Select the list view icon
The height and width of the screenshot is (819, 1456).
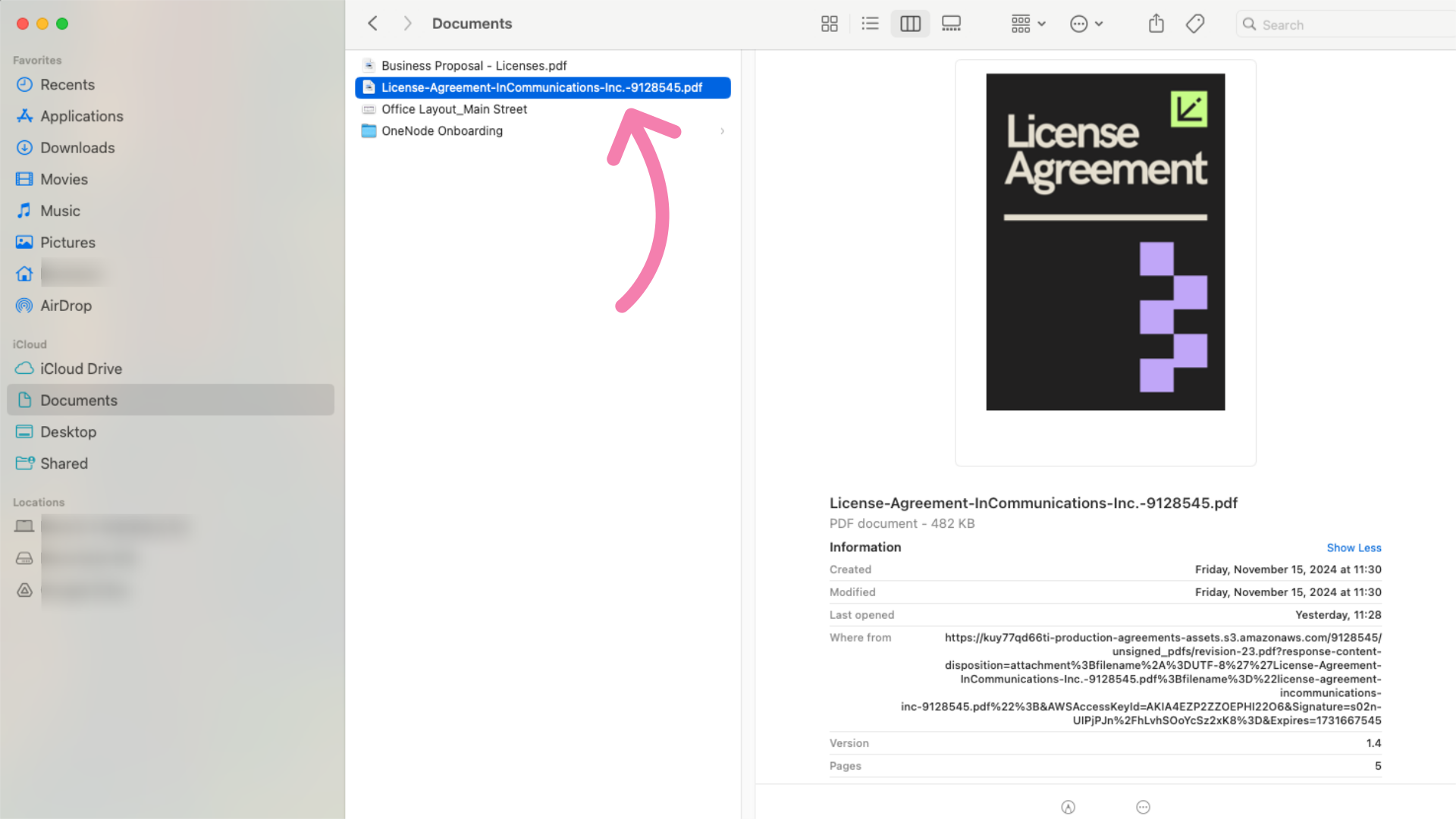869,23
